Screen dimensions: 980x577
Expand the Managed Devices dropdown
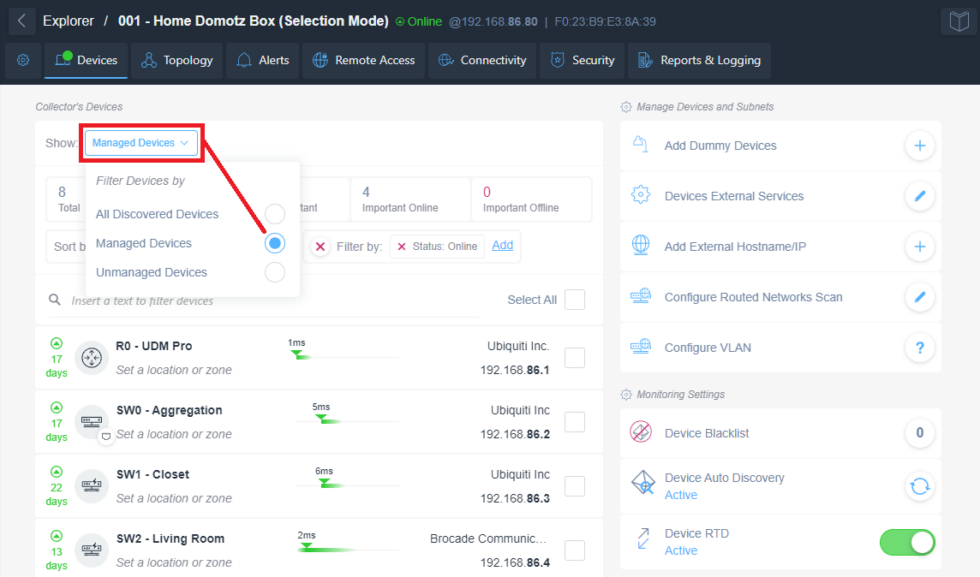[x=141, y=143]
